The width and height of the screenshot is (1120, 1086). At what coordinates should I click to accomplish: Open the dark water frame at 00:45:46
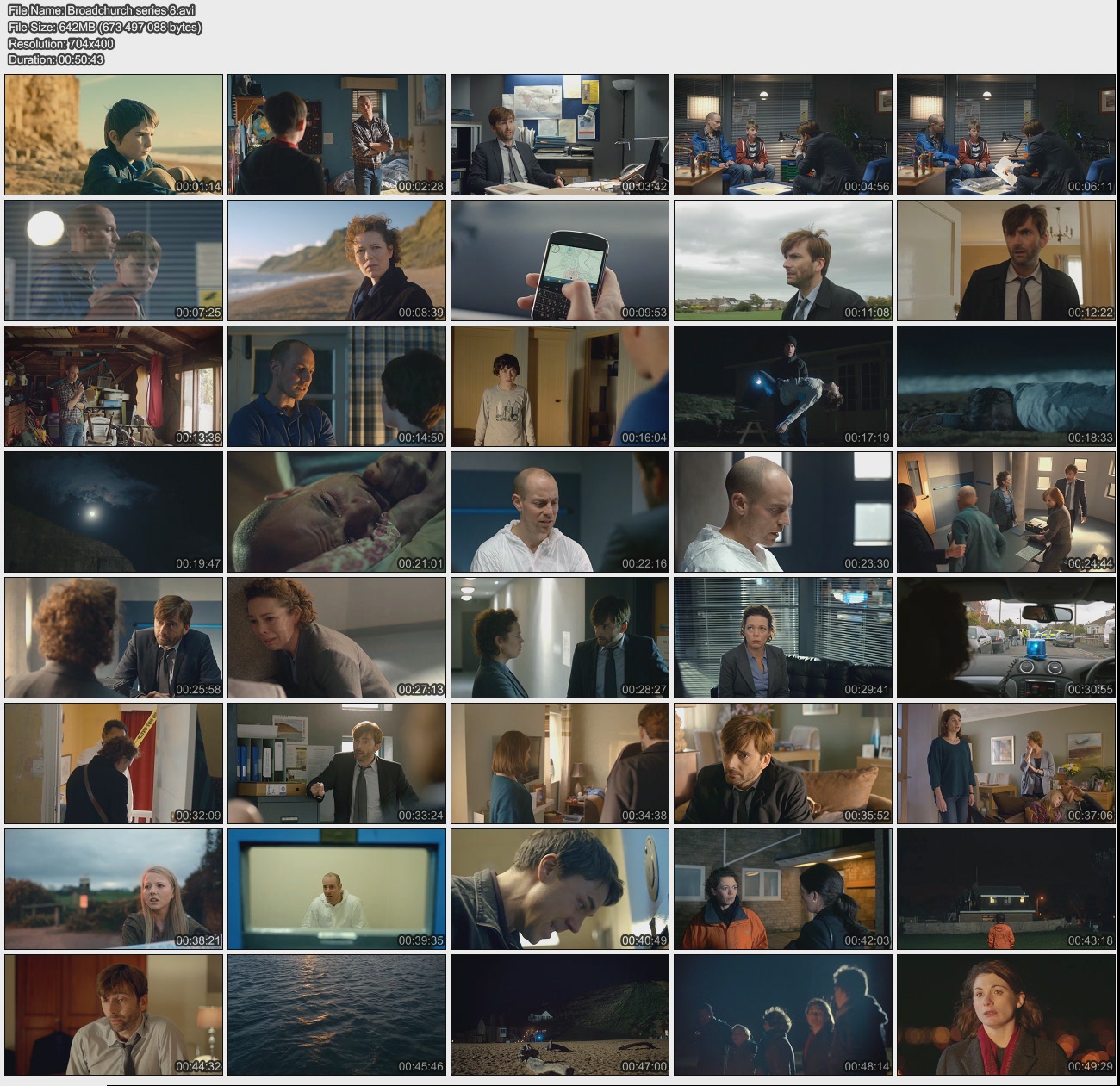(x=337, y=1015)
